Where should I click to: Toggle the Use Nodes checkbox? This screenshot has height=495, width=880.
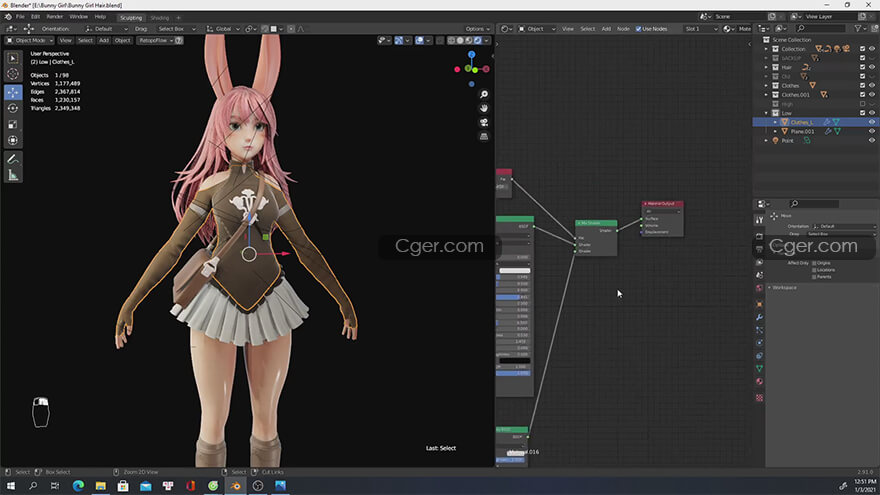pyautogui.click(x=638, y=29)
